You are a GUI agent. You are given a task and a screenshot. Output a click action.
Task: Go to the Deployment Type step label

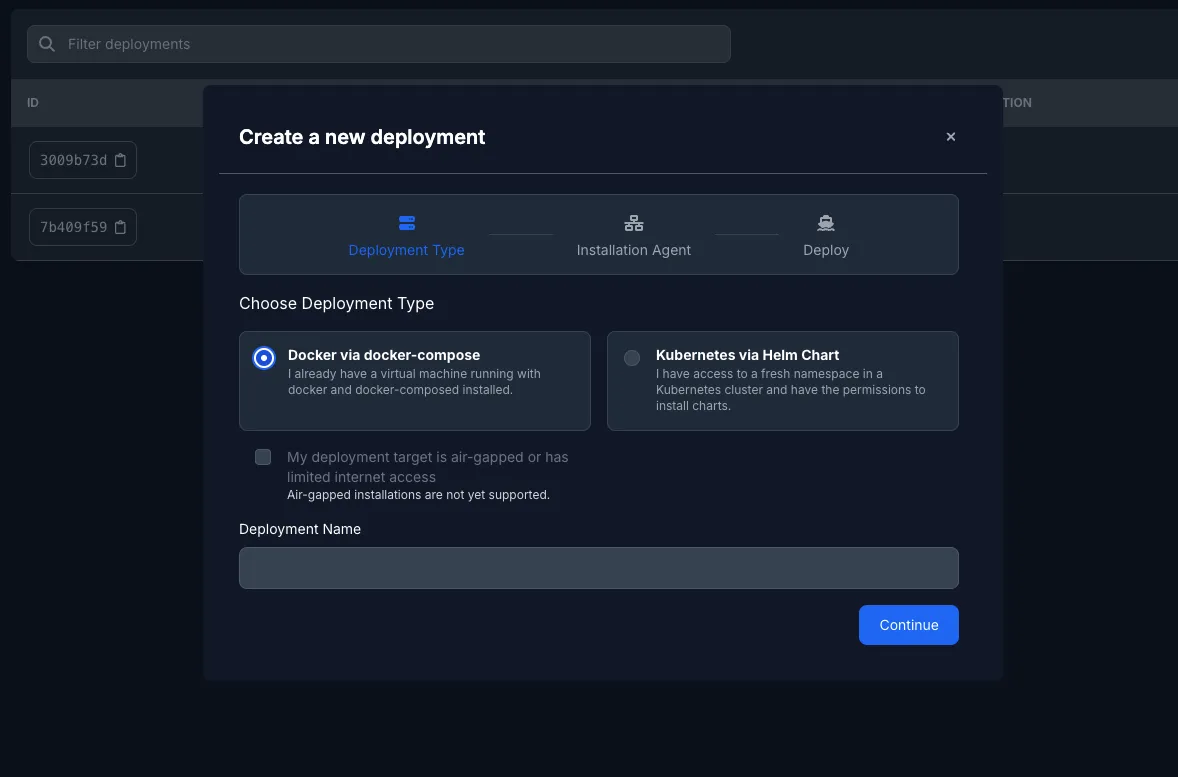406,250
